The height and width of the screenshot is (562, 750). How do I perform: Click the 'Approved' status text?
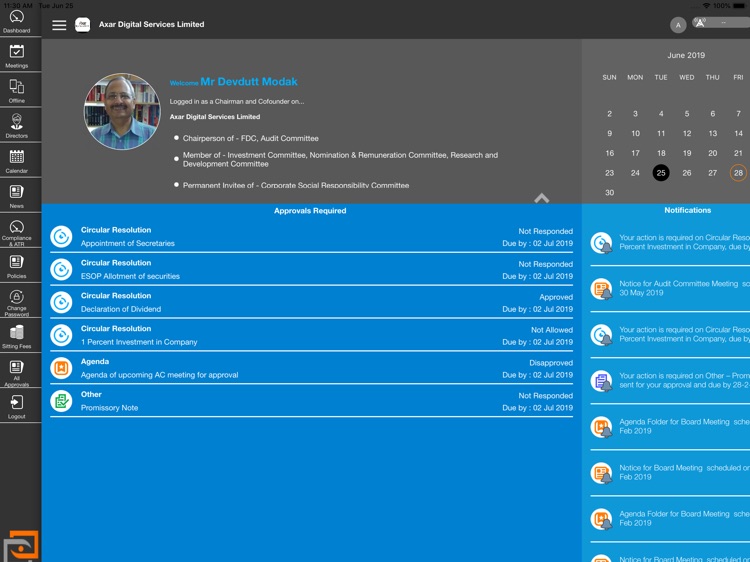[x=556, y=297]
